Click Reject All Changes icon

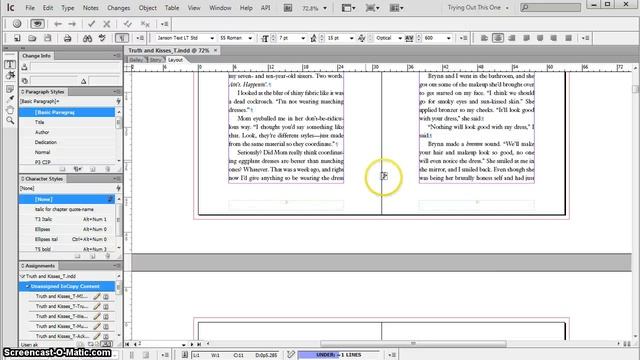click(x=145, y=24)
